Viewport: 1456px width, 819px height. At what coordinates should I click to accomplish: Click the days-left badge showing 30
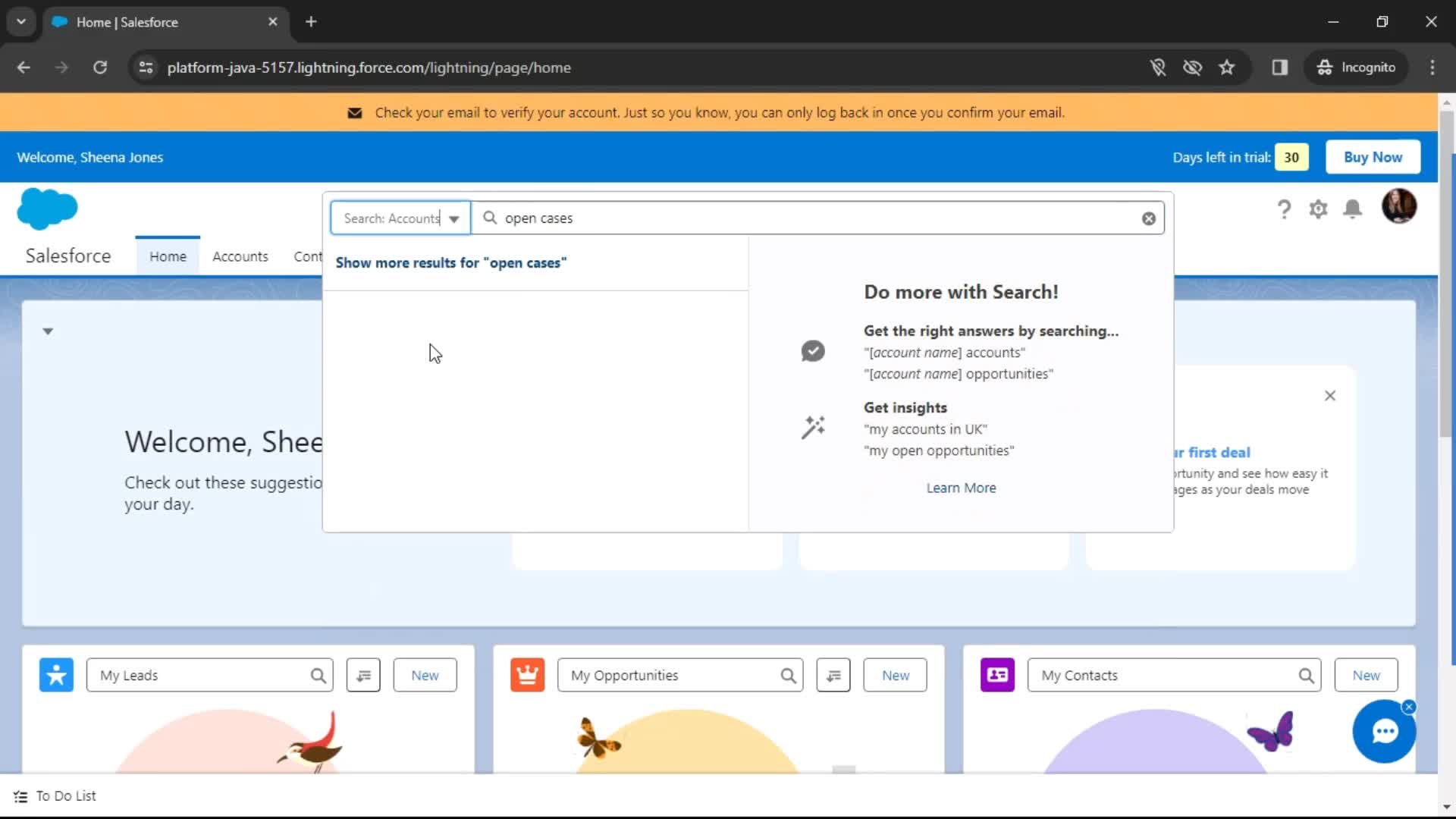tap(1291, 157)
